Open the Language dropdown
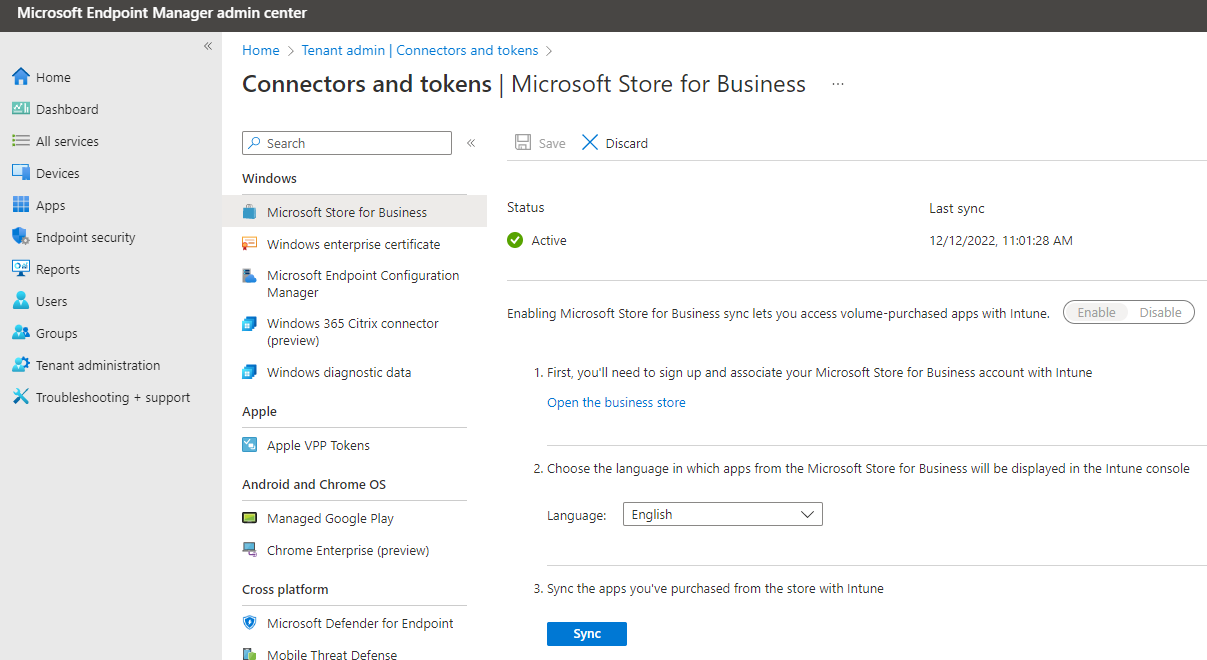Image resolution: width=1207 pixels, height=660 pixels. 722,513
